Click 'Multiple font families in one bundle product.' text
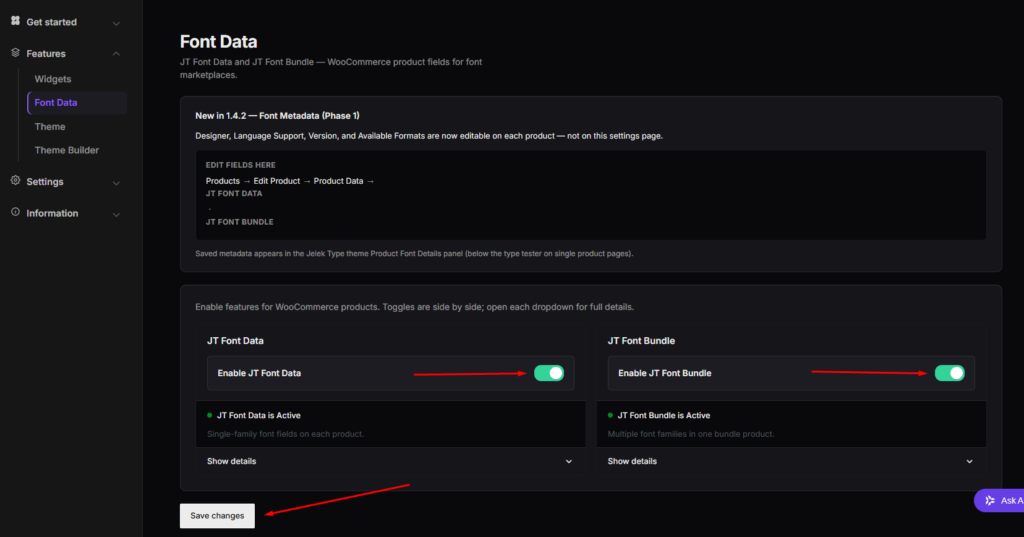The width and height of the screenshot is (1024, 537). (691, 434)
